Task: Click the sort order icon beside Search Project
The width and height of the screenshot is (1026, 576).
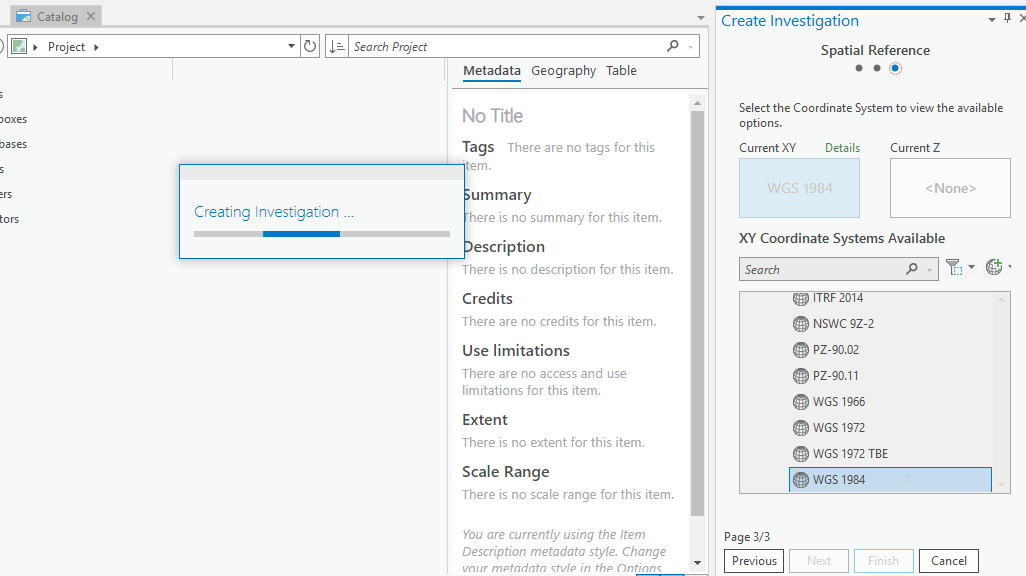Action: pyautogui.click(x=338, y=46)
